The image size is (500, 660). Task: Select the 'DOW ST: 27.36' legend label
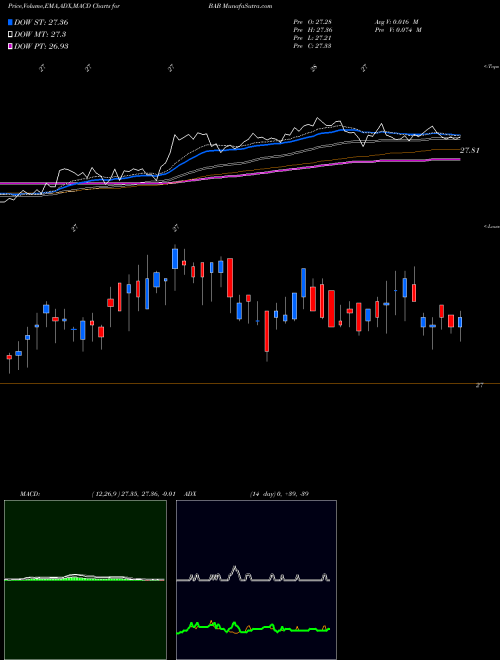pos(41,22)
